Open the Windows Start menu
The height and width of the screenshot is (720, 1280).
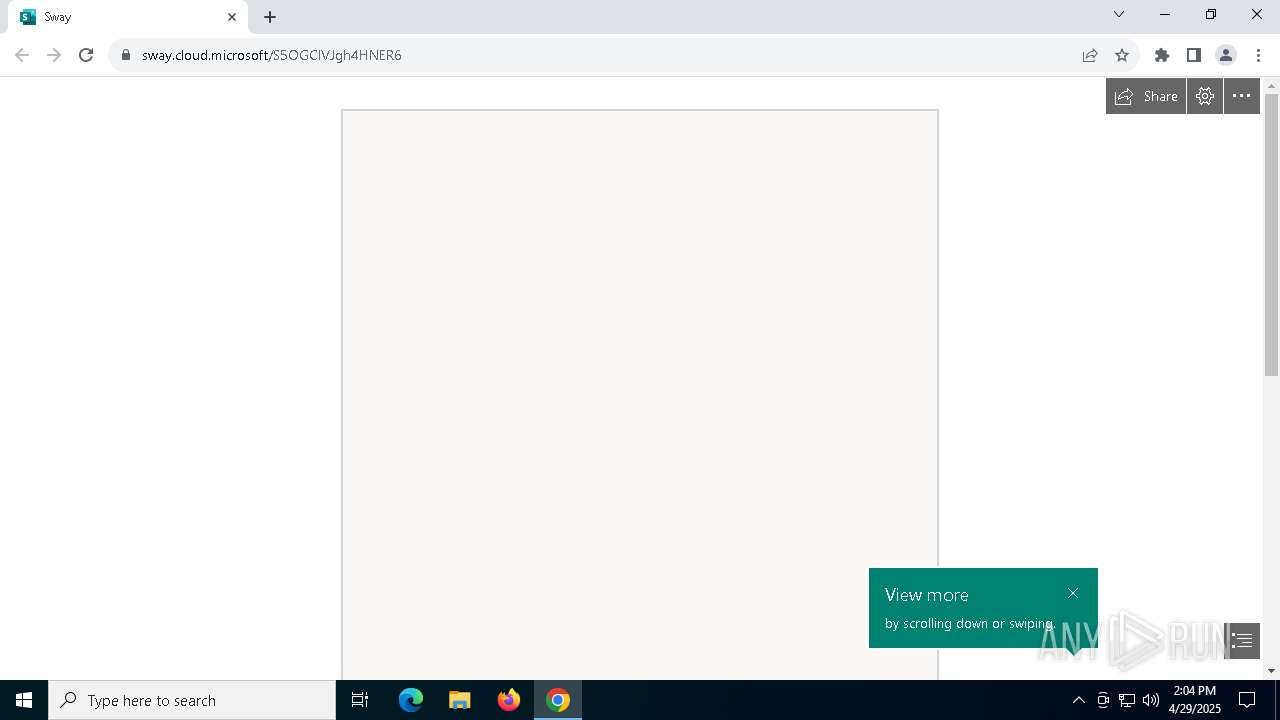coord(24,700)
